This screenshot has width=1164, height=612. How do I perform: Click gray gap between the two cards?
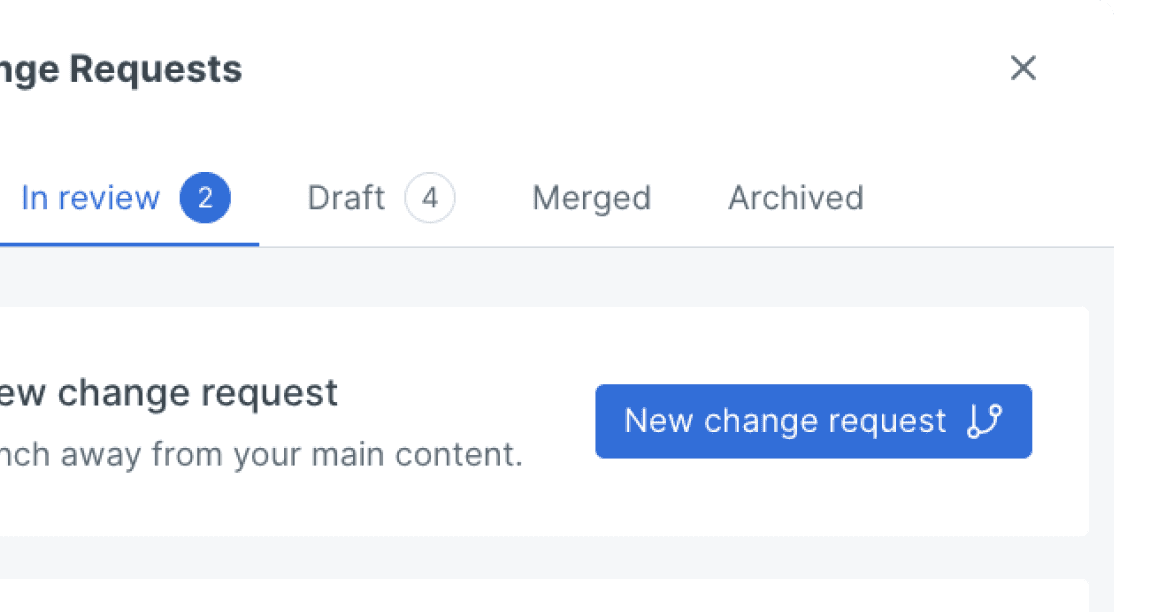click(544, 557)
